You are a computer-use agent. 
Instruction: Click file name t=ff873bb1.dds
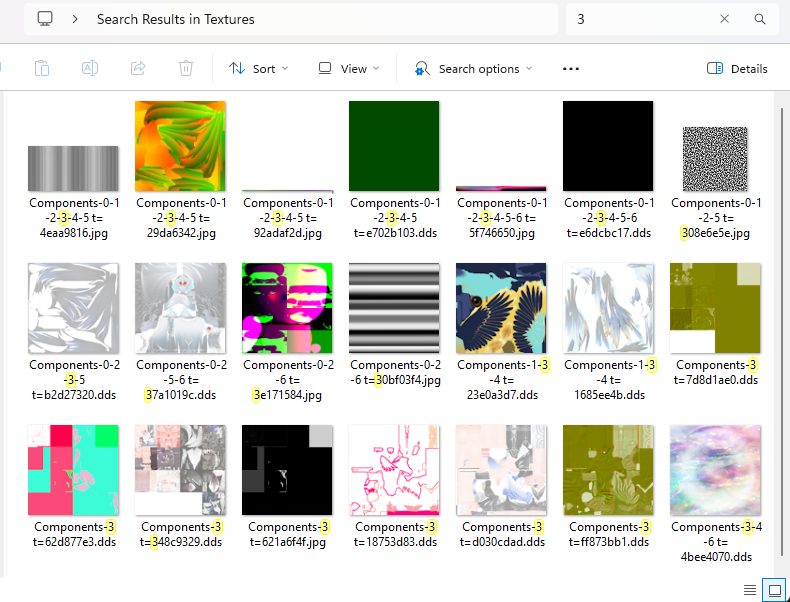click(609, 542)
